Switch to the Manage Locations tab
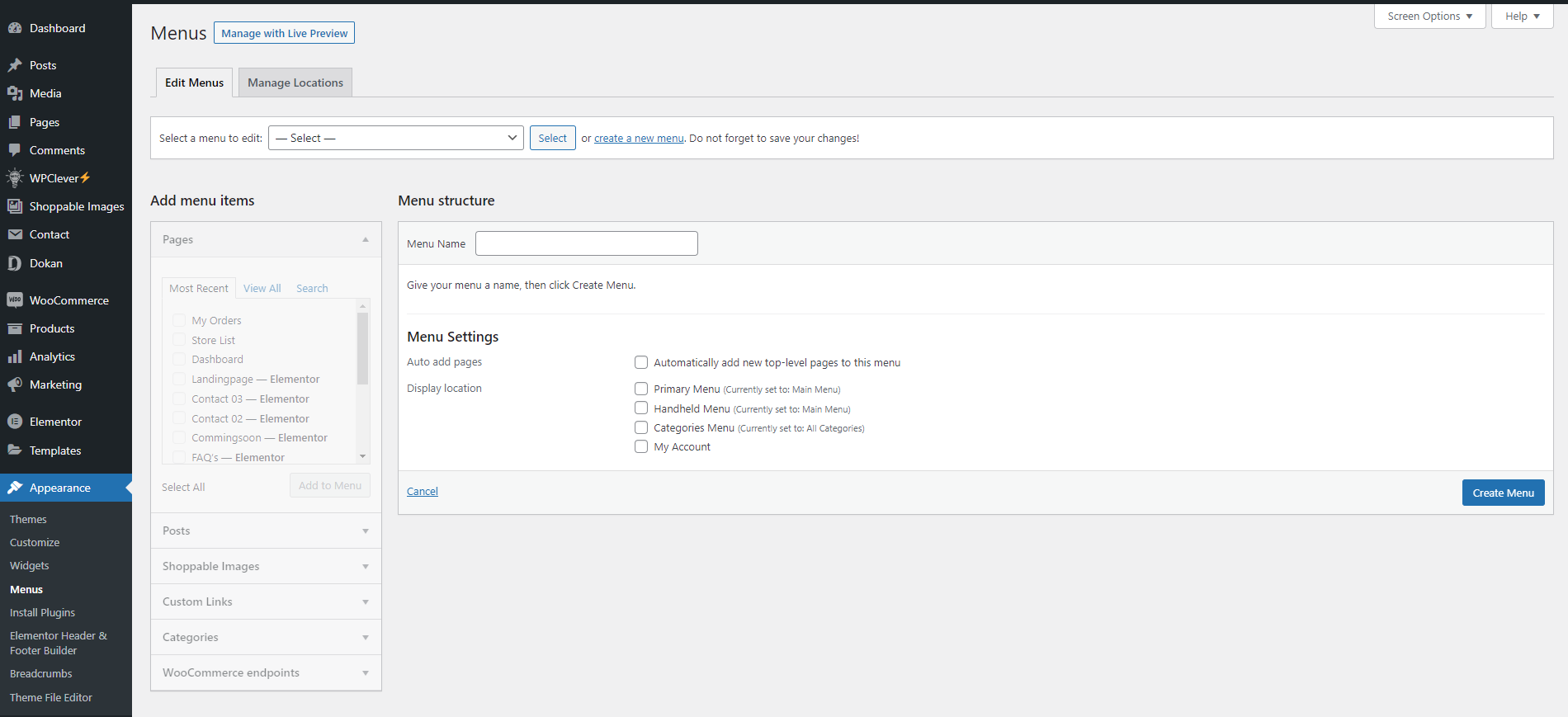 click(x=295, y=83)
